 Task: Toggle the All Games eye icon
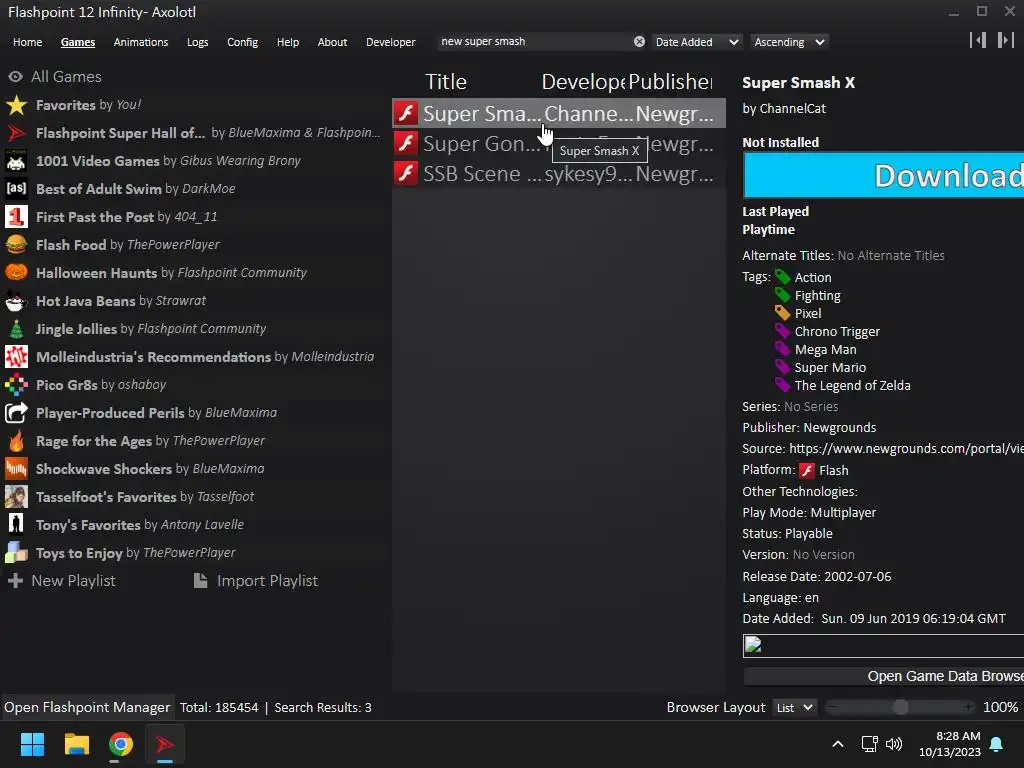coord(15,77)
